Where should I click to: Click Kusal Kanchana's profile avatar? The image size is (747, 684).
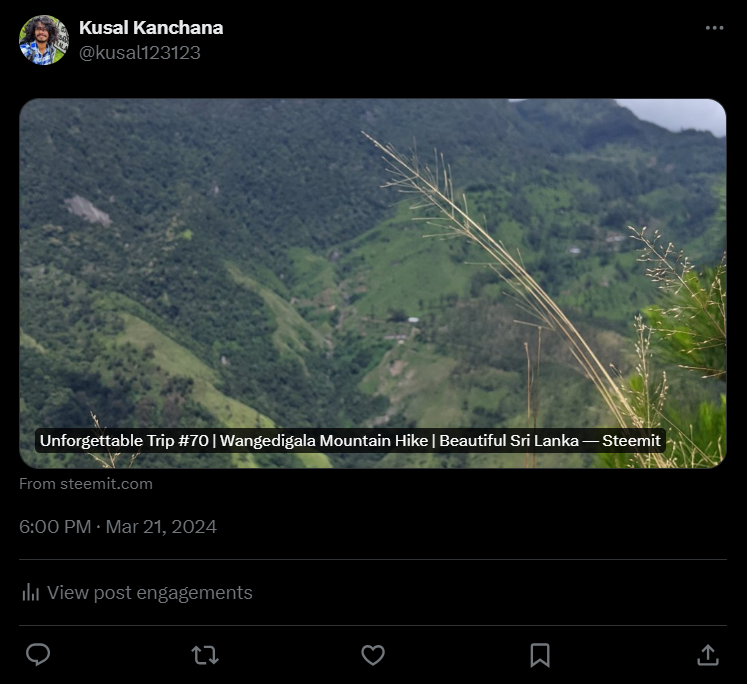pyautogui.click(x=43, y=40)
